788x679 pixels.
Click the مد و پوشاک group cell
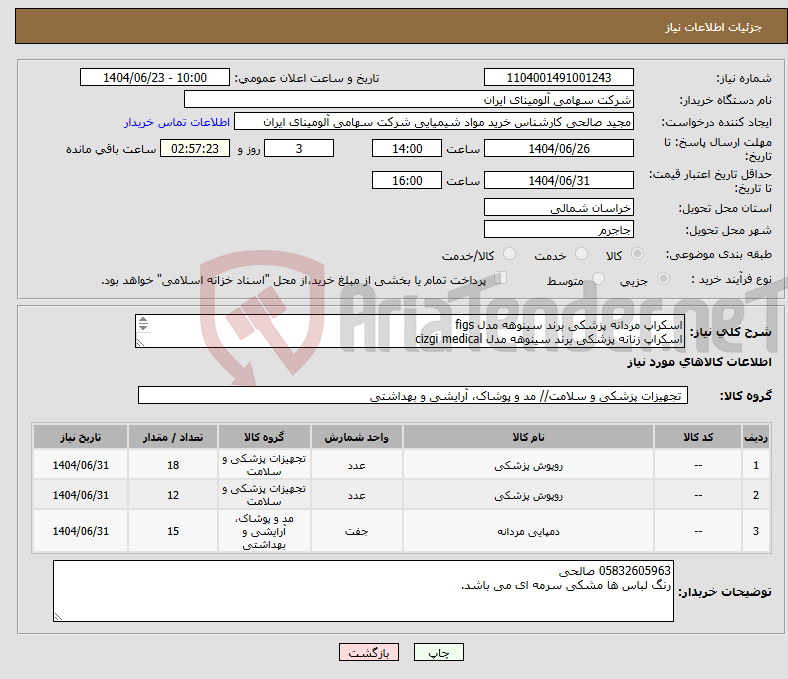pyautogui.click(x=264, y=531)
